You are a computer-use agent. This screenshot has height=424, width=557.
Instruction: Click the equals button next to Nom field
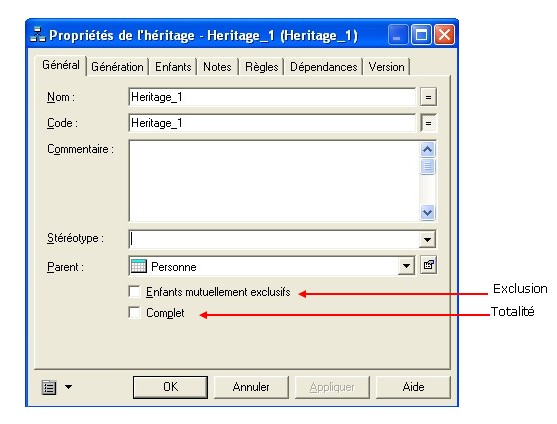coord(428,97)
